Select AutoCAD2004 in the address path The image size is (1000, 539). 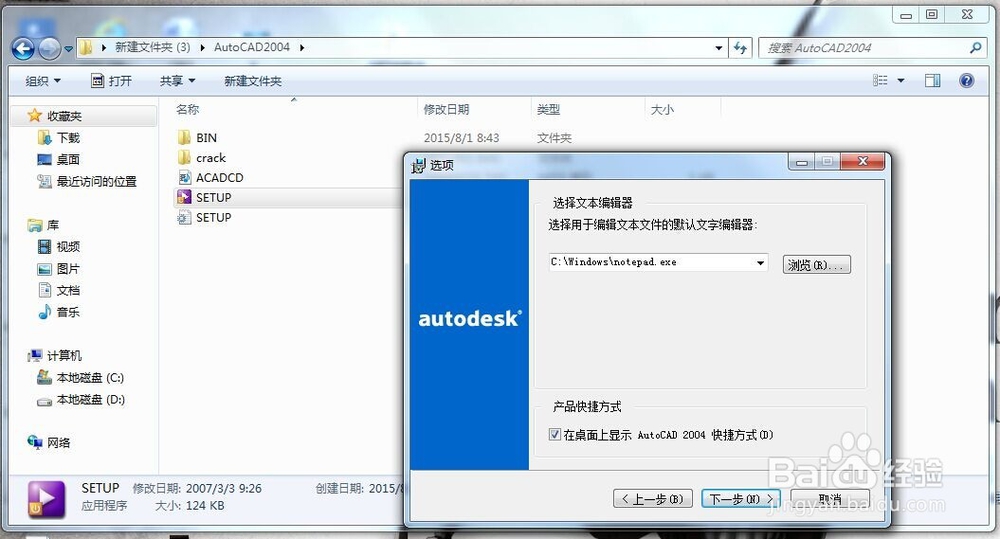252,47
